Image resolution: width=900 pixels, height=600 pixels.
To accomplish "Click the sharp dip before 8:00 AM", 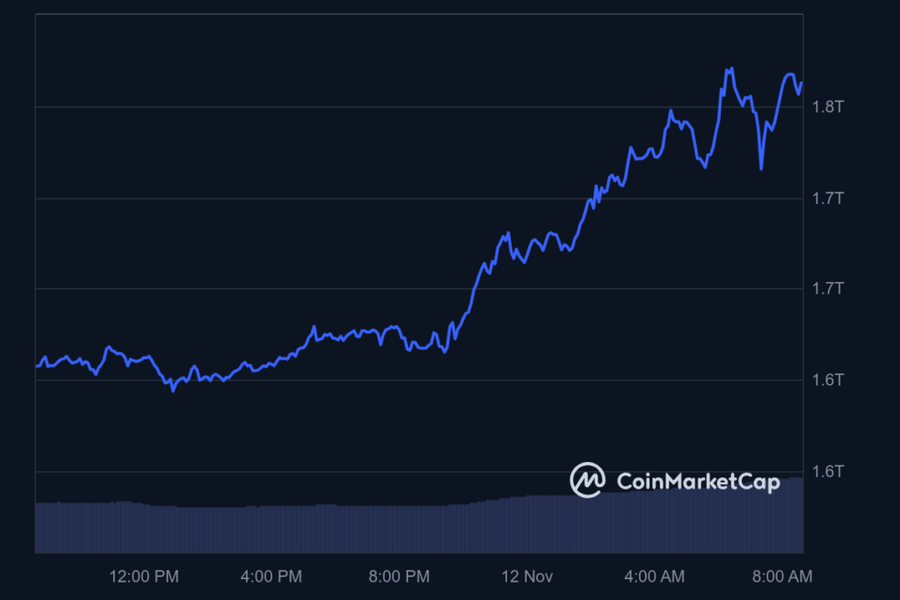I will (762, 168).
